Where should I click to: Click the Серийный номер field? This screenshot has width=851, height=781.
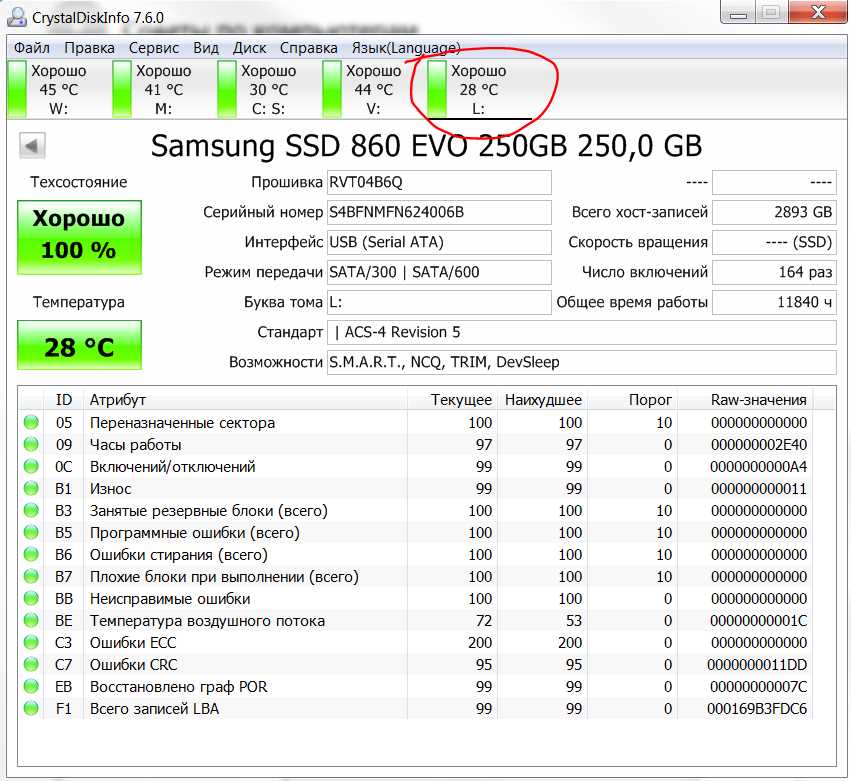[x=439, y=212]
